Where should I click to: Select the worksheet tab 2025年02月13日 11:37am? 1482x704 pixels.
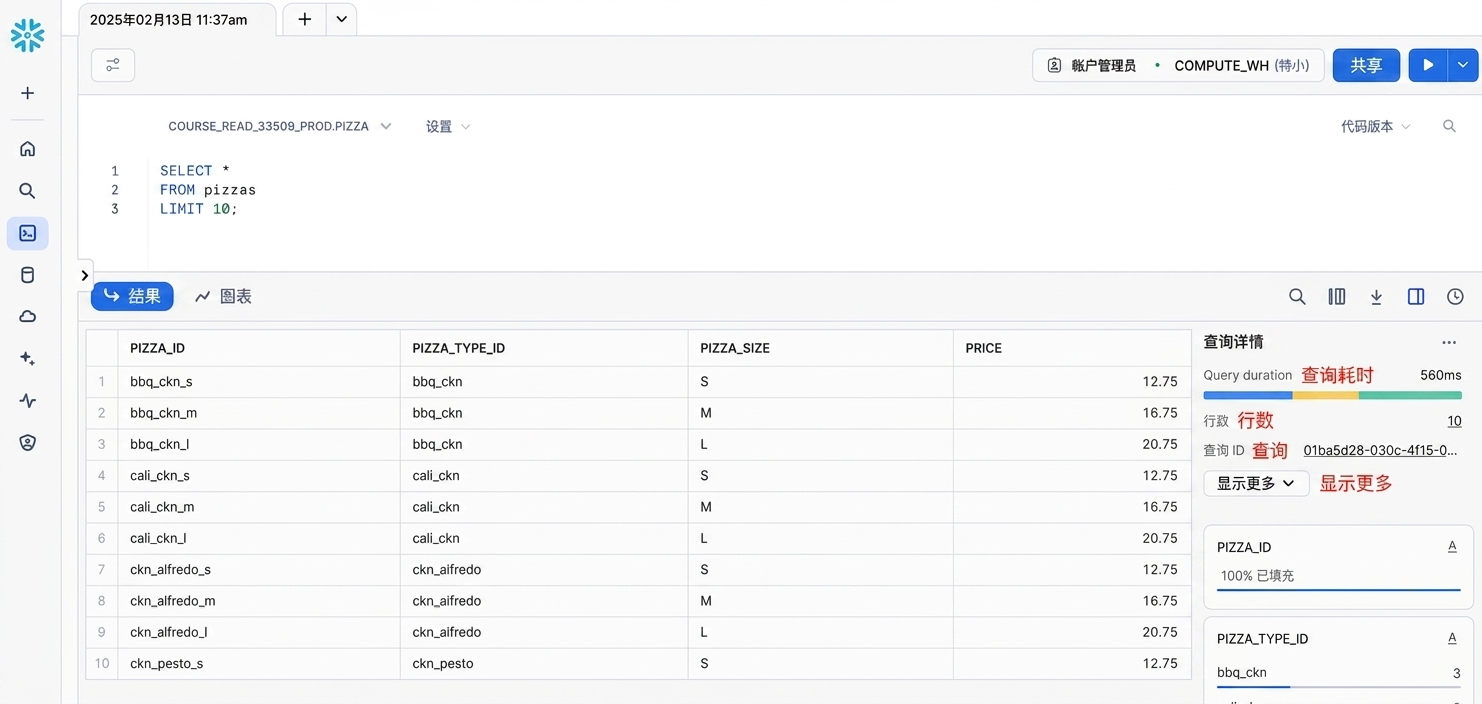pyautogui.click(x=177, y=19)
